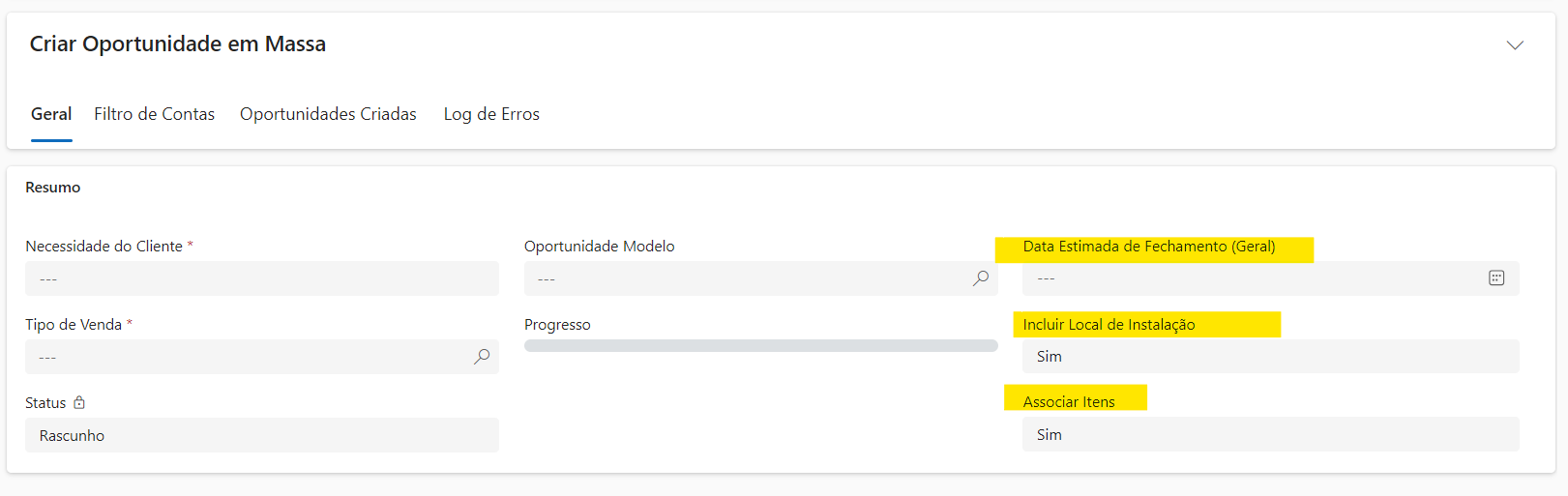
Task: Click the Status field showing Rascunho
Action: 261,435
